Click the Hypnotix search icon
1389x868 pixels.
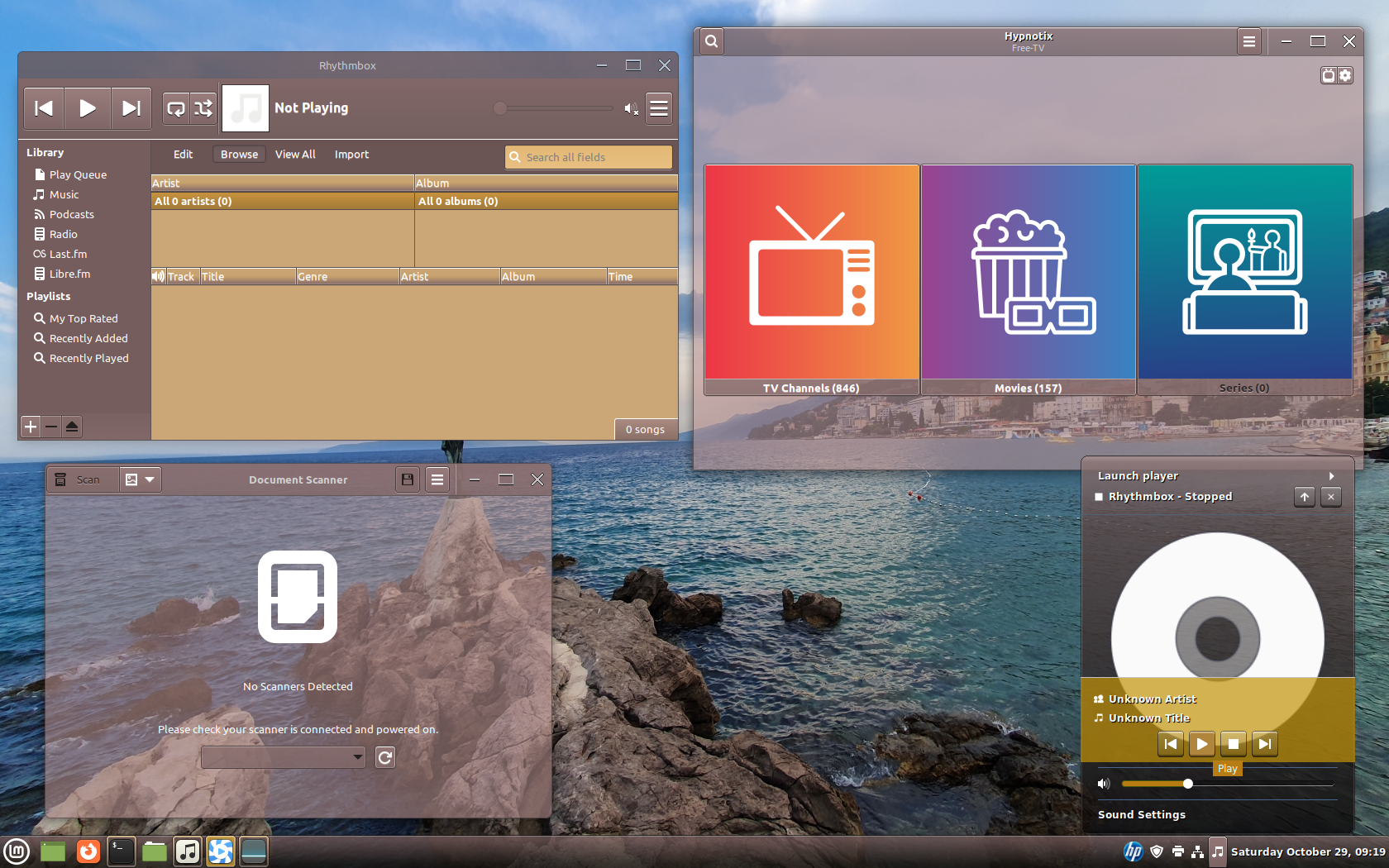point(712,41)
